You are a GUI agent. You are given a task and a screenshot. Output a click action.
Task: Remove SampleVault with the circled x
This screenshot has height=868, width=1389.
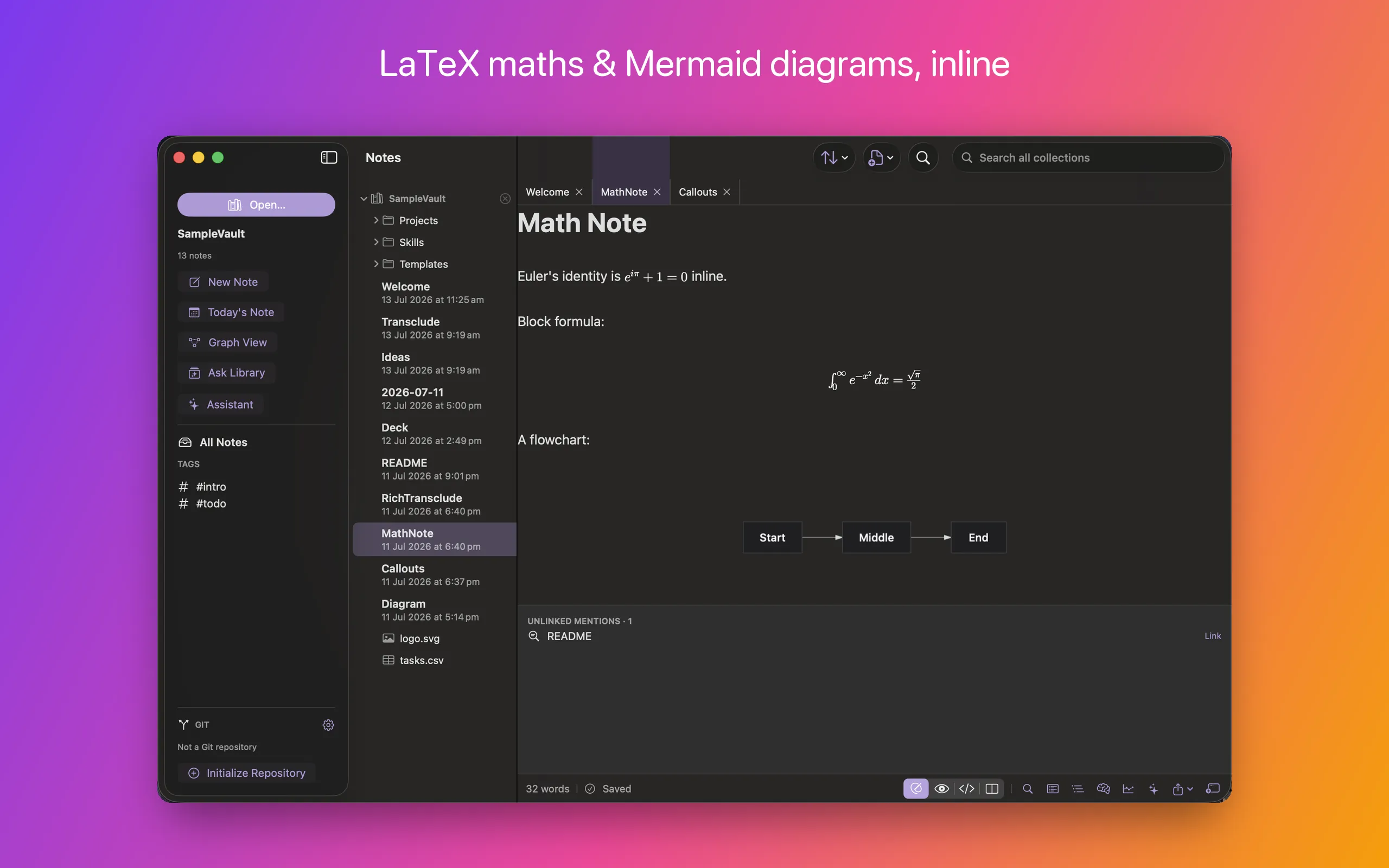505,199
